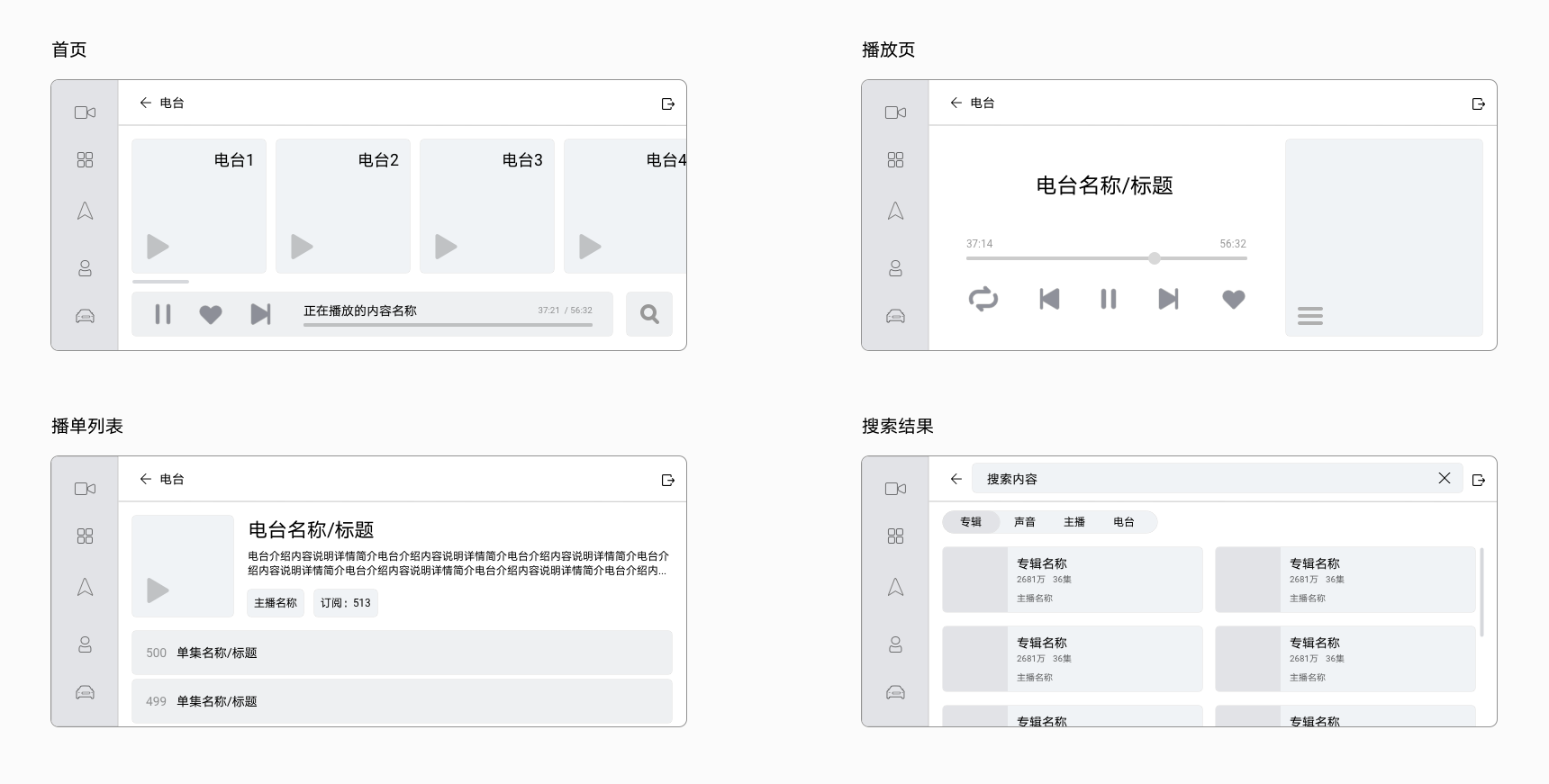Play the radio cover on 播单列表
Viewport: 1549px width, 784px height.
click(158, 590)
